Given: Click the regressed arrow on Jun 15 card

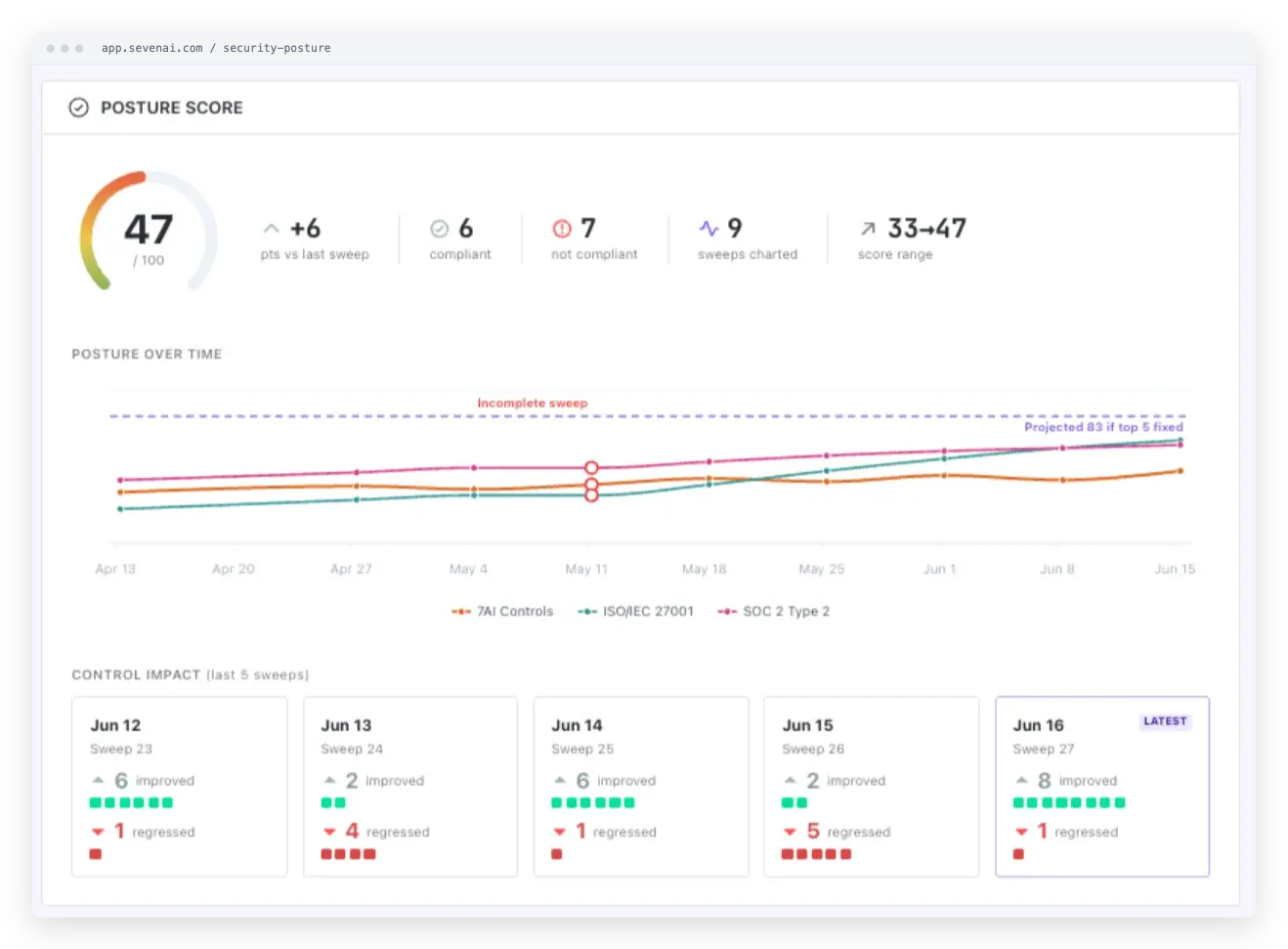Looking at the screenshot, I should (790, 832).
